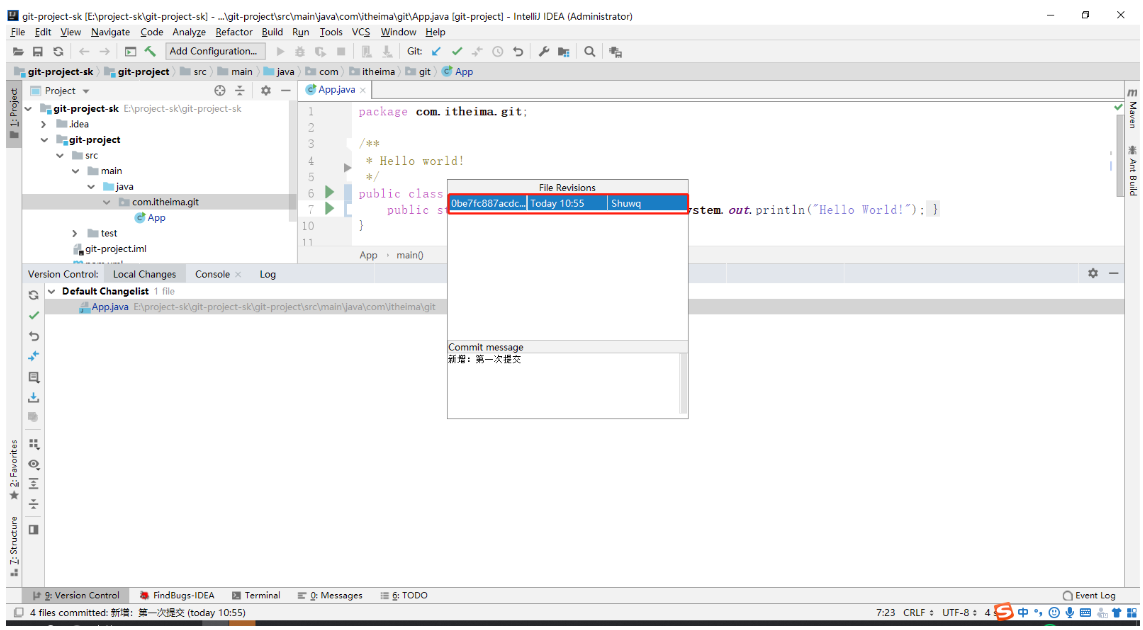
Task: Close the App.java editor tab
Action: click(362, 90)
